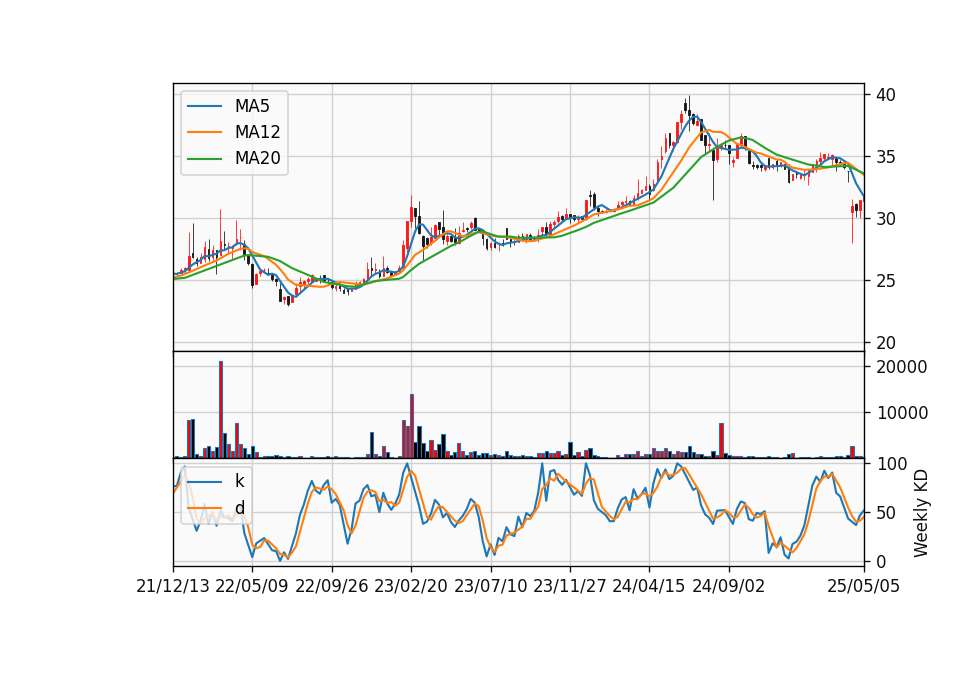Click the 25/05/05 date label
Viewport: 960px width, 690px height.
click(863, 586)
